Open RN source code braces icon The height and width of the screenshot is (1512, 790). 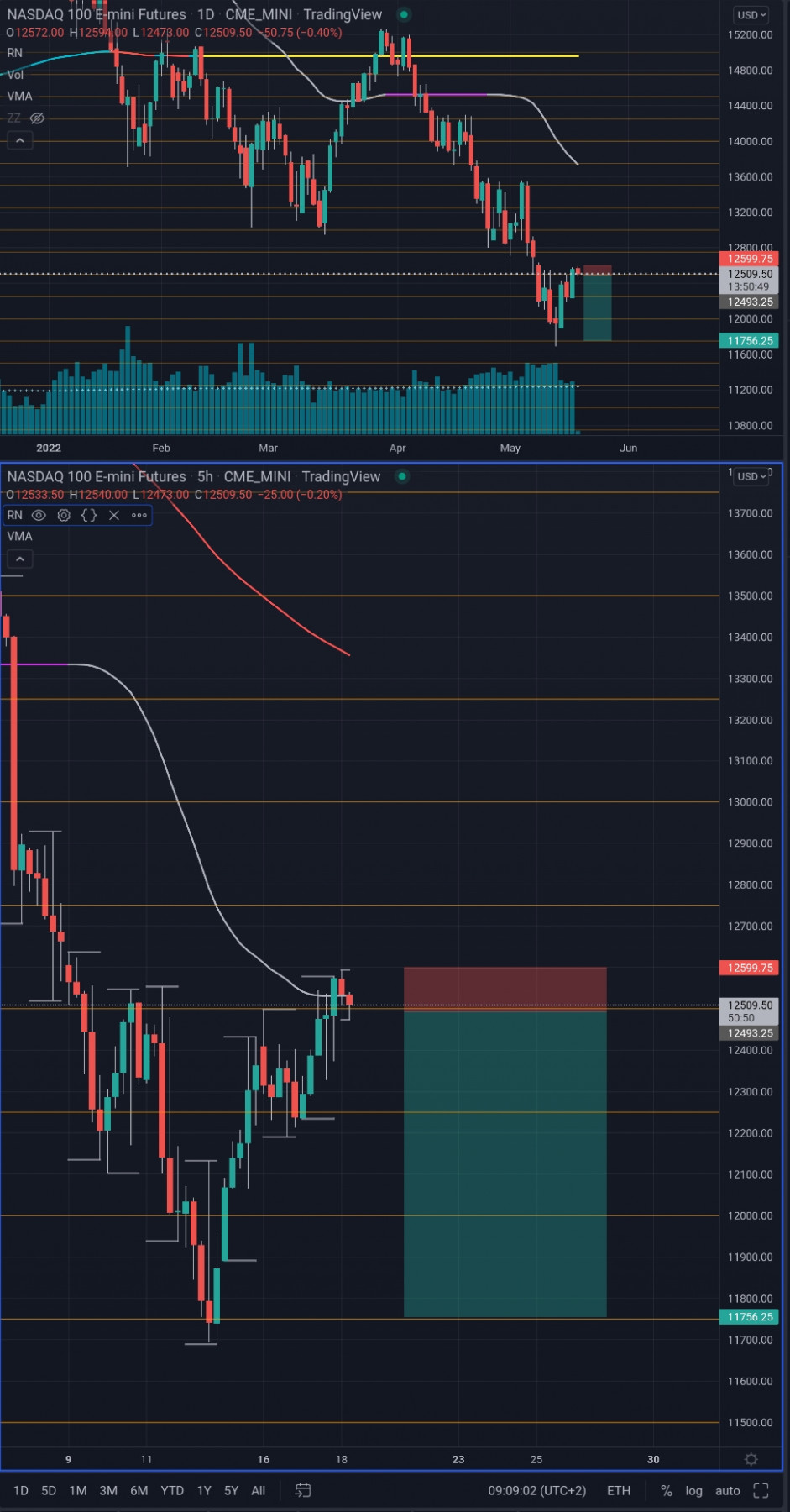click(x=89, y=515)
